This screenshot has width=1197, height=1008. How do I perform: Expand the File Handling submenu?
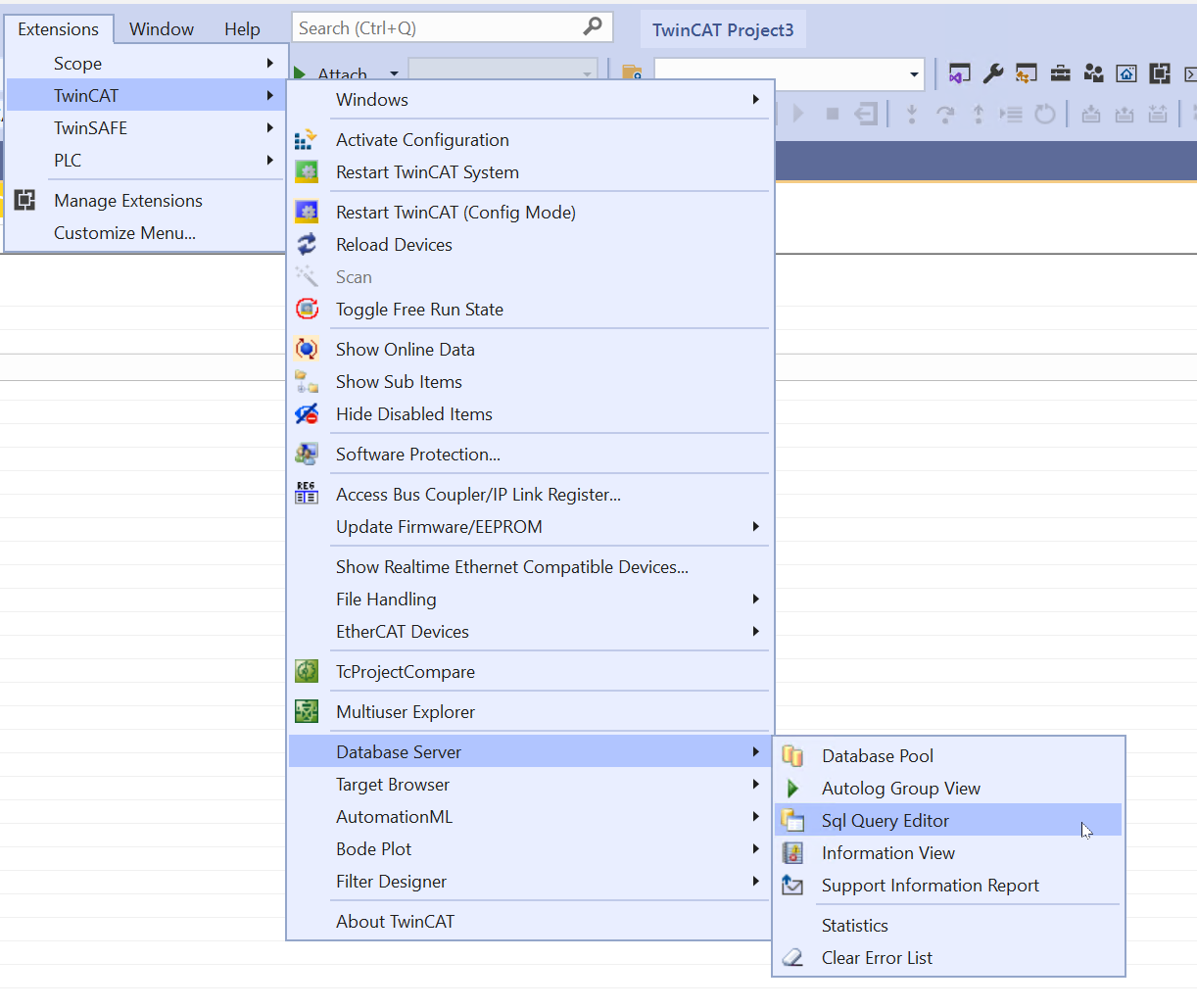755,600
